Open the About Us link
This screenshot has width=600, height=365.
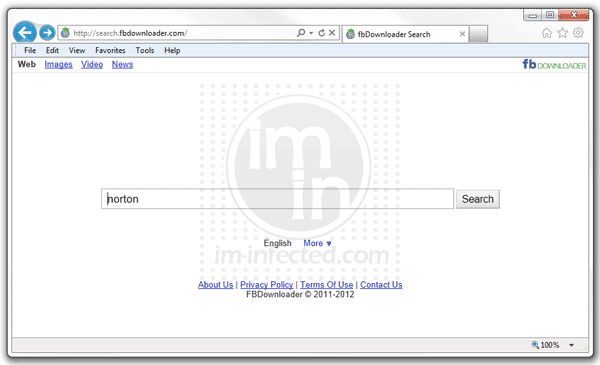215,285
